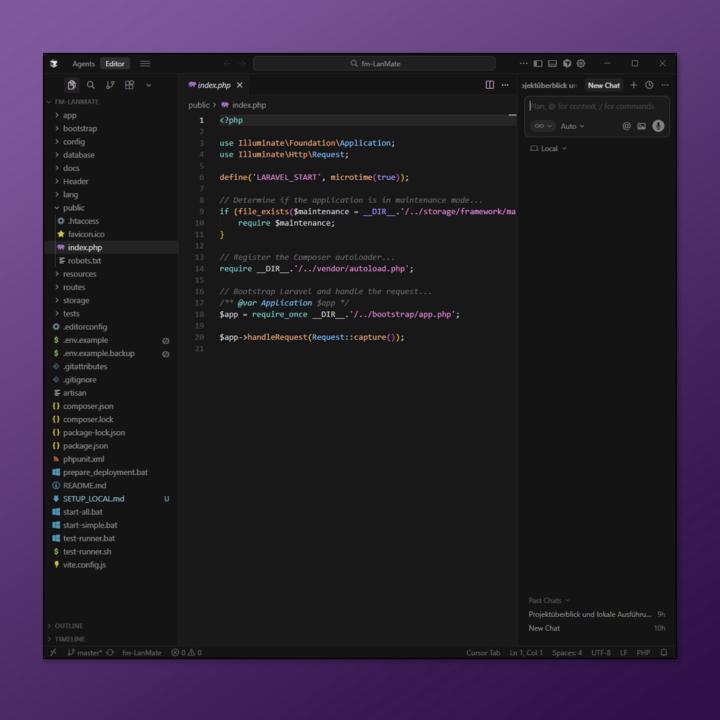The height and width of the screenshot is (720, 720).
Task: Open the Source Control view
Action: coord(110,85)
